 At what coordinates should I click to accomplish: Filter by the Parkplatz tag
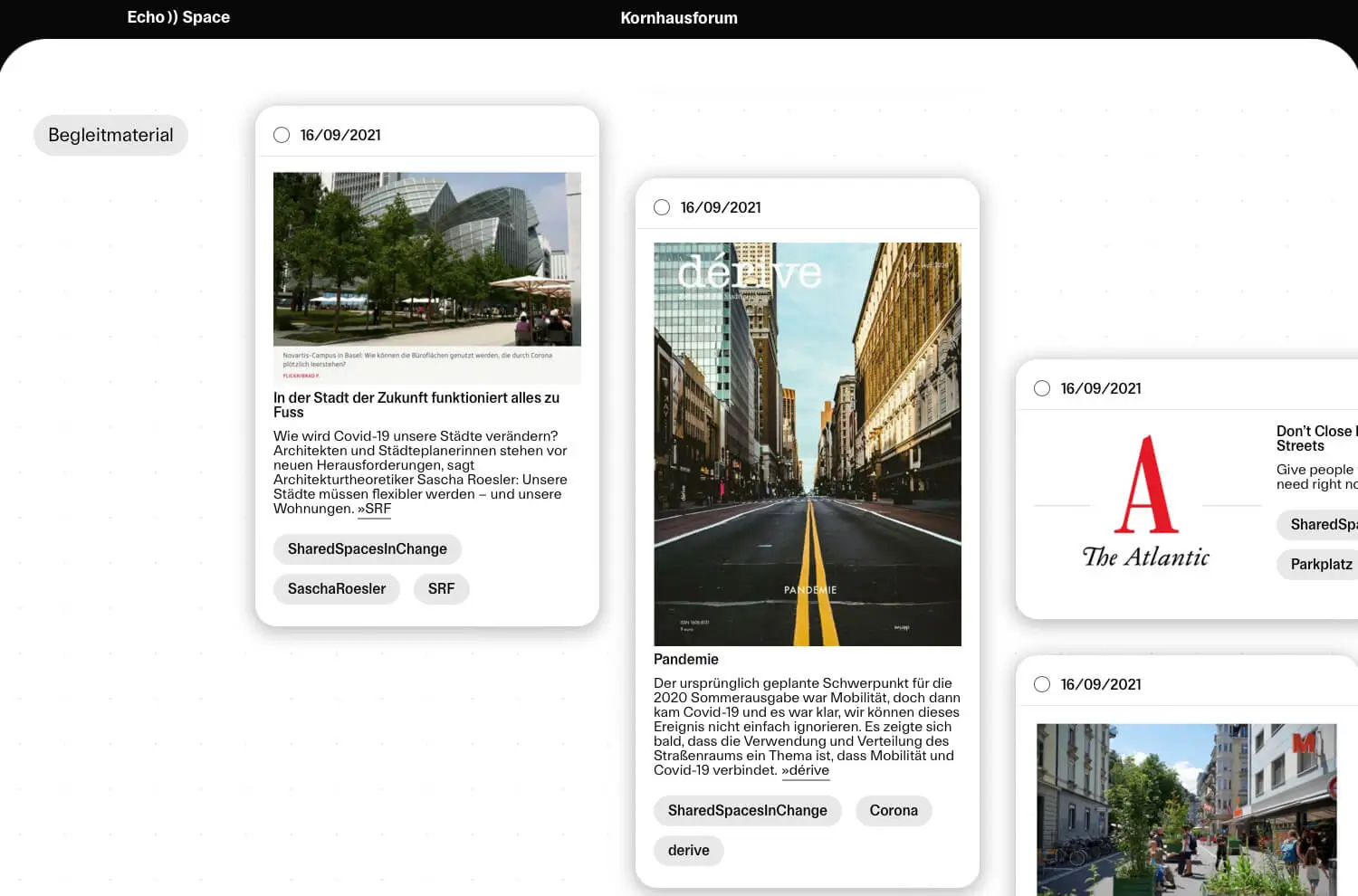[x=1320, y=564]
